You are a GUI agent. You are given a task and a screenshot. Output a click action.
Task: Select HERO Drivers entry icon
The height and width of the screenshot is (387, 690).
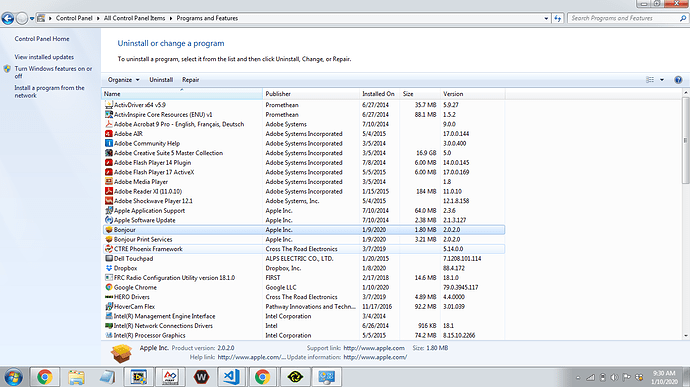point(109,297)
